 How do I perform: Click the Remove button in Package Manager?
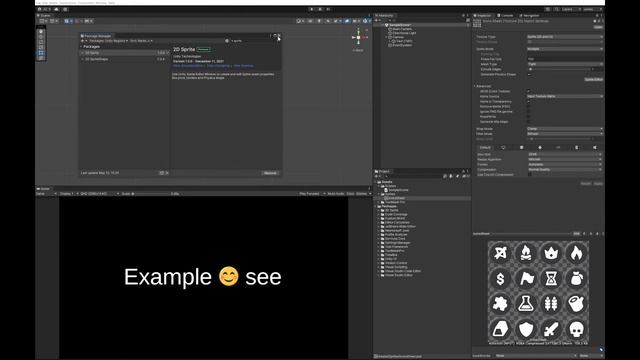point(270,173)
